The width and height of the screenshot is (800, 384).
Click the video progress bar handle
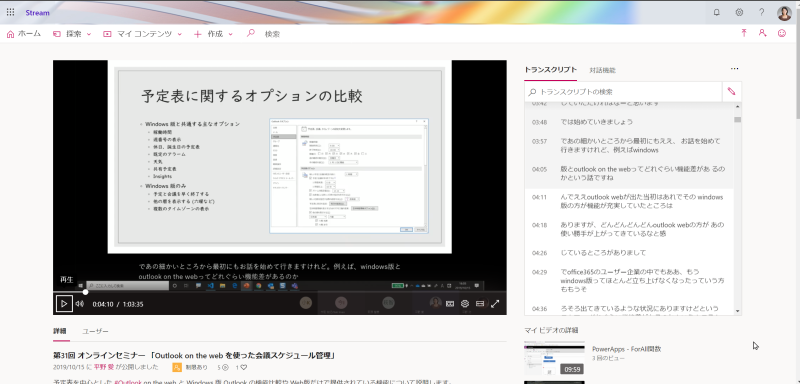coord(85,292)
